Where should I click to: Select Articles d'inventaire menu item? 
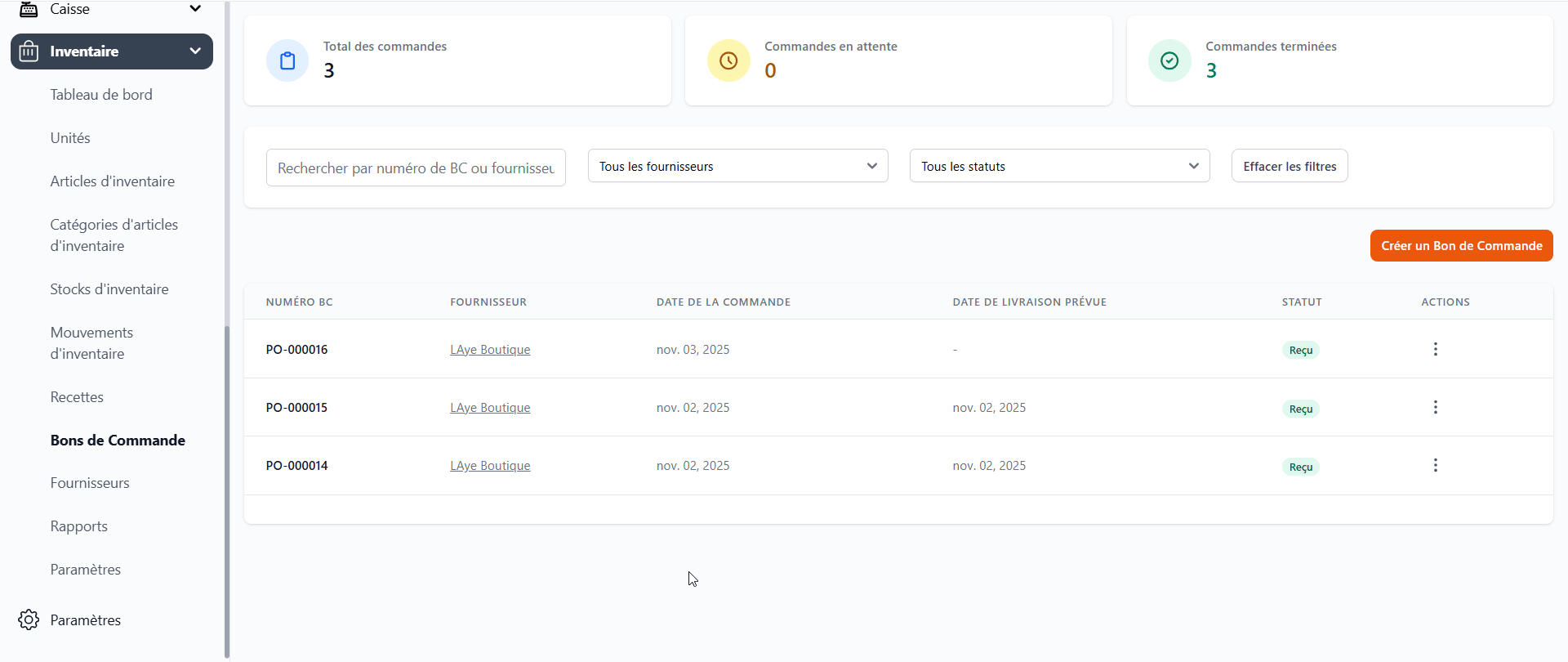(113, 181)
